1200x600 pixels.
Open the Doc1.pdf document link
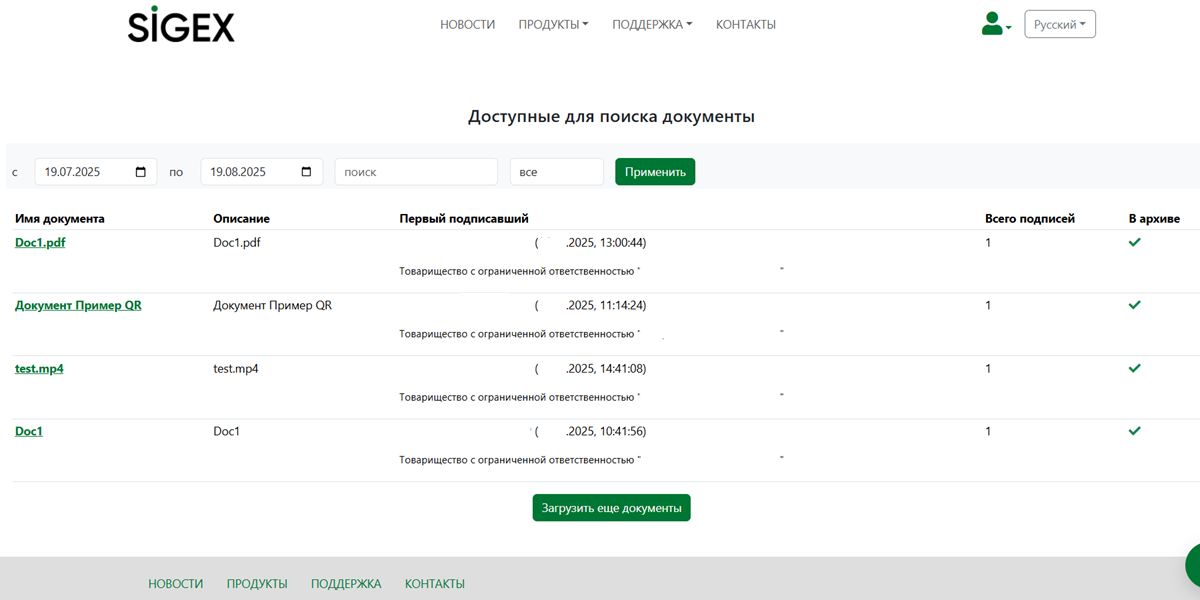40,243
